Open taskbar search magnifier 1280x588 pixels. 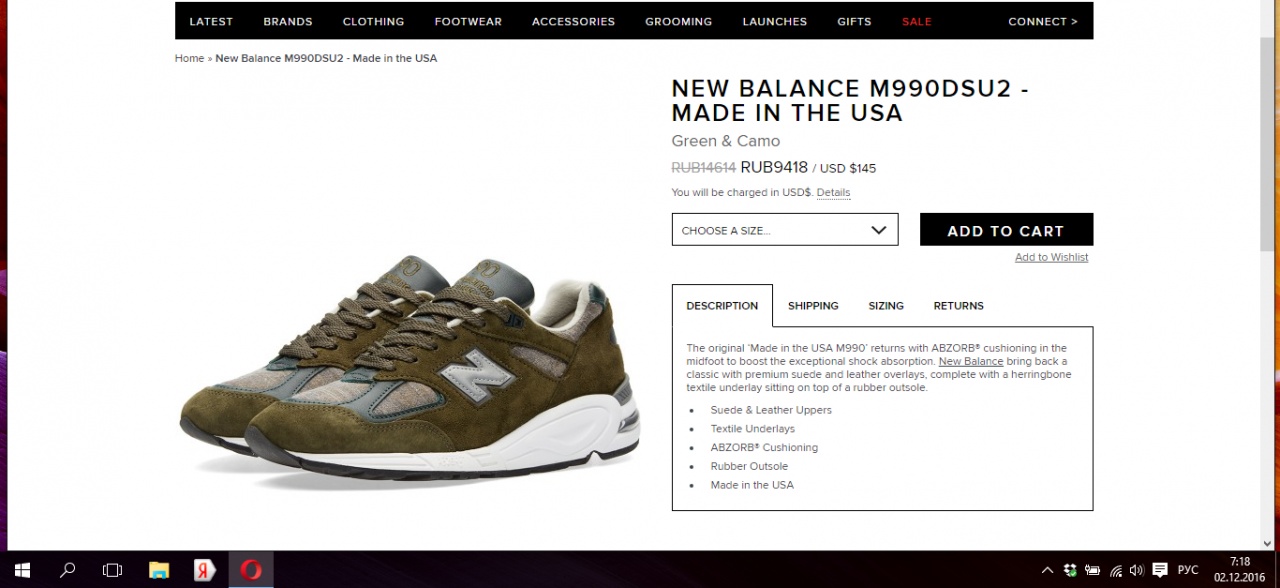tap(67, 570)
